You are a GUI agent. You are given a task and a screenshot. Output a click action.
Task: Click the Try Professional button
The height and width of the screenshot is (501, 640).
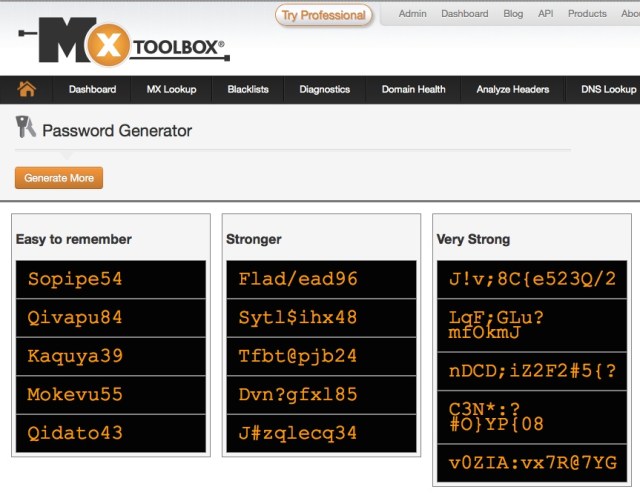[323, 15]
